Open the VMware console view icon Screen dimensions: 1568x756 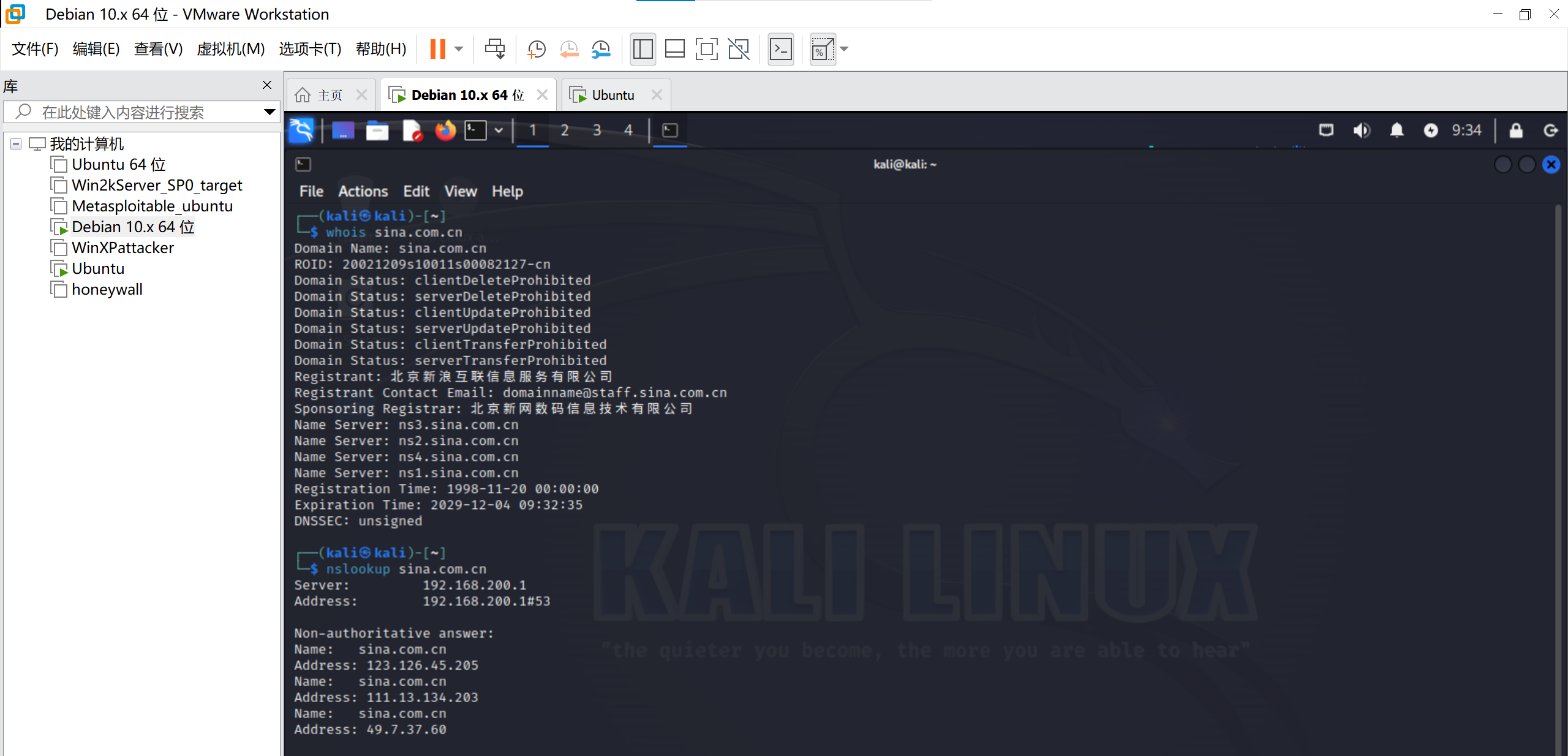click(x=781, y=49)
